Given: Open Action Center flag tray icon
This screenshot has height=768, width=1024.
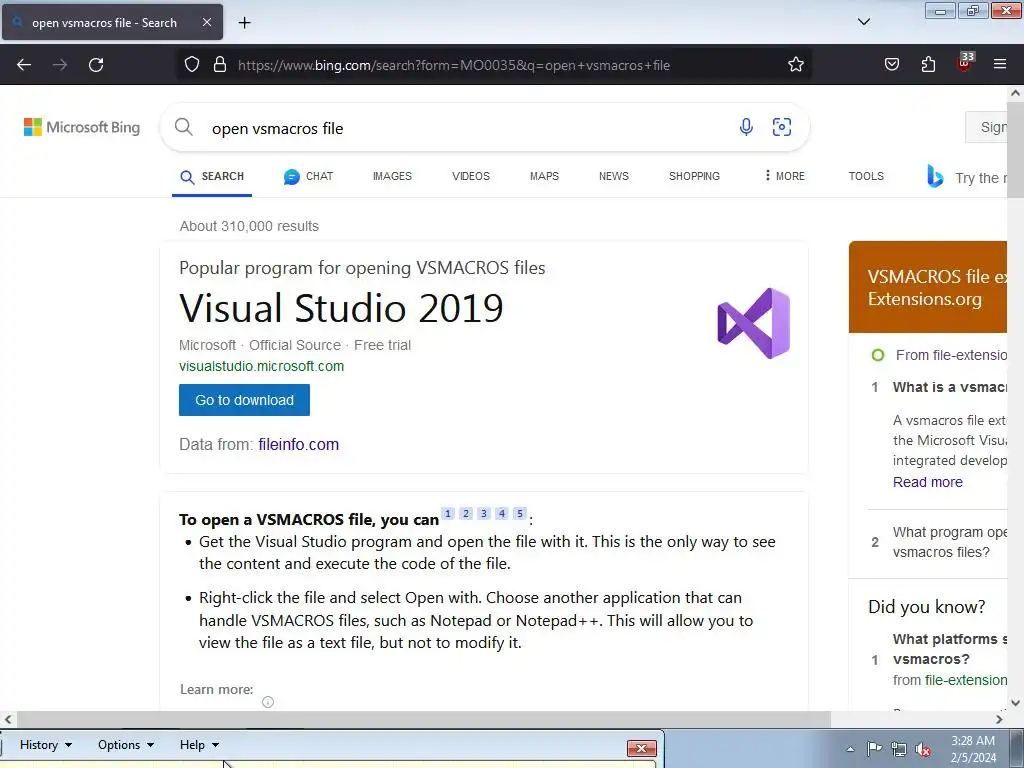Looking at the screenshot, I should [874, 749].
